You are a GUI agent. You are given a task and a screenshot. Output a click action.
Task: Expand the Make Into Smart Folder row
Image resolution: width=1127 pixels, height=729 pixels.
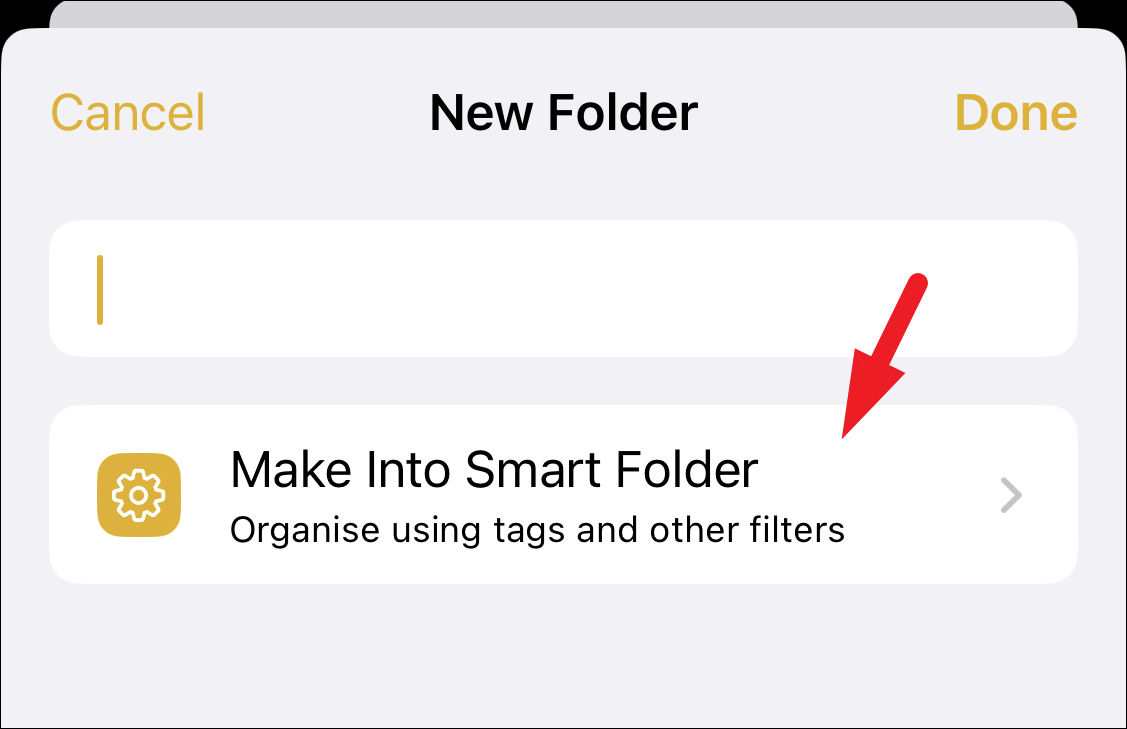563,495
